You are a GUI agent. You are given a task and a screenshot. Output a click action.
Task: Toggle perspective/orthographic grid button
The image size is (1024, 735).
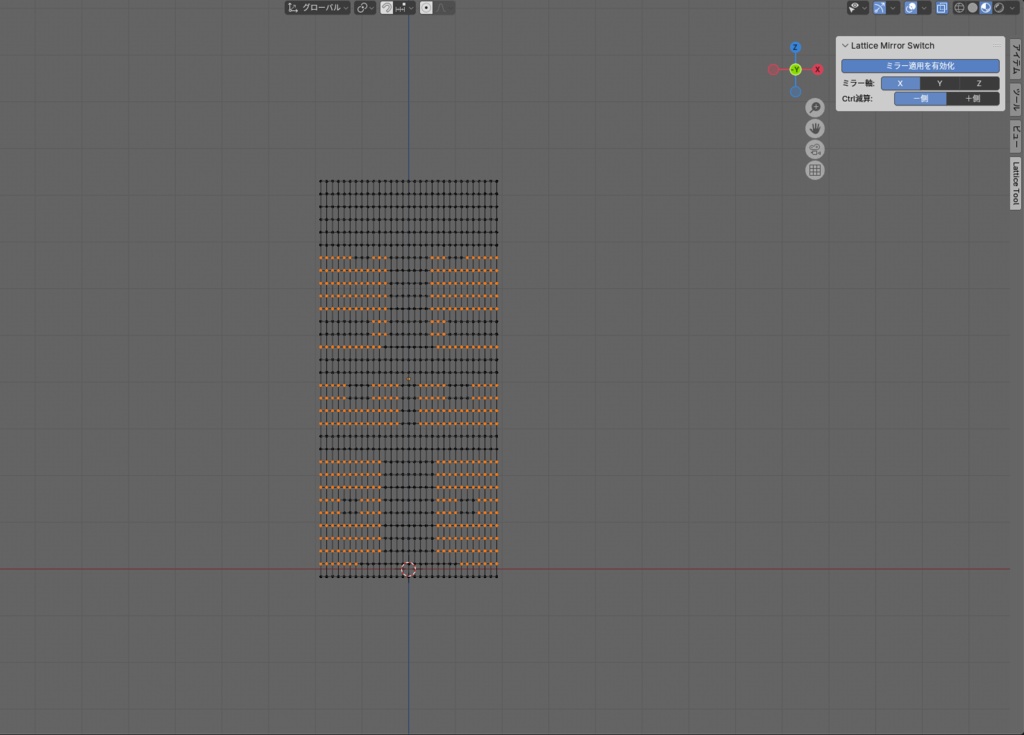[814, 171]
